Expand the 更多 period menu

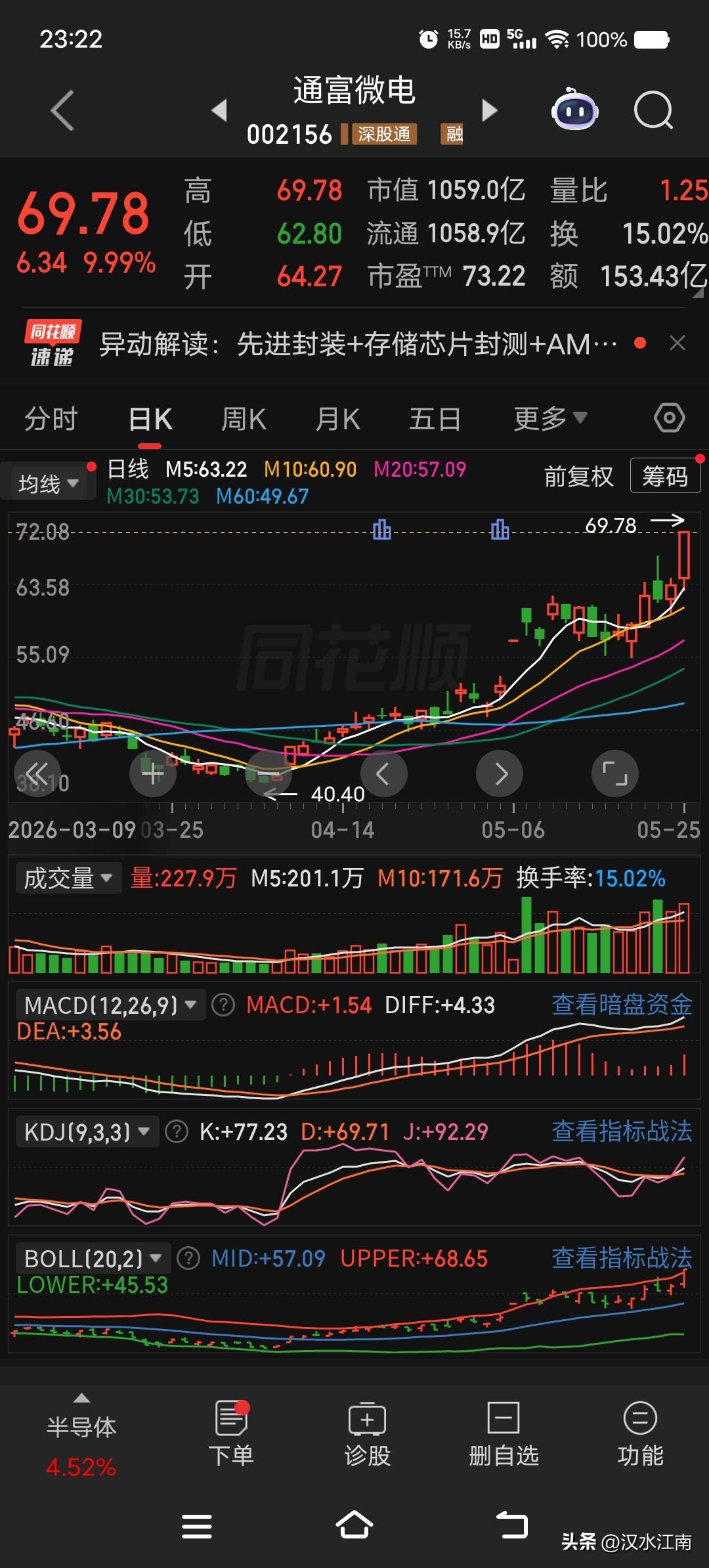click(x=550, y=418)
